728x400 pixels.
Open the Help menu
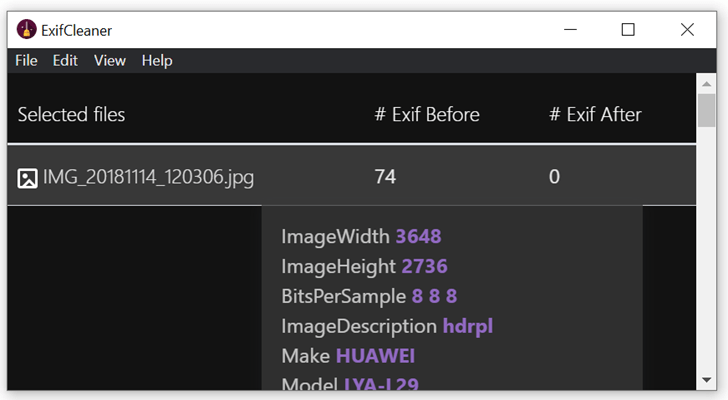pyautogui.click(x=157, y=61)
